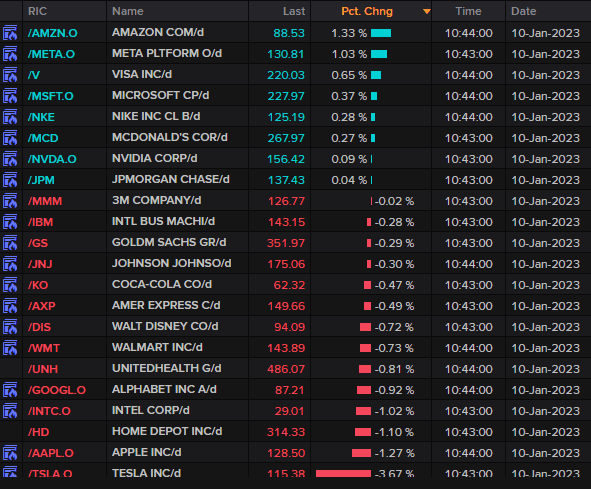591x489 pixels.
Task: Sort by the Last column header
Action: click(294, 11)
